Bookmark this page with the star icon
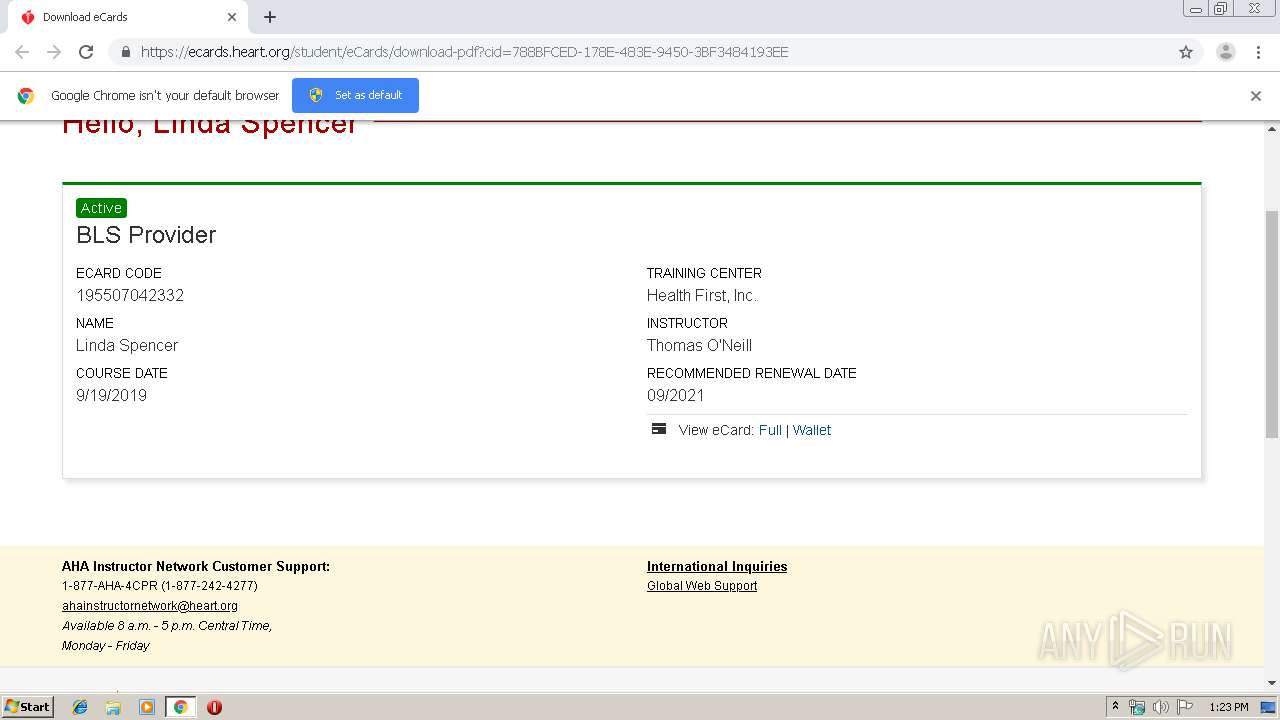1280x720 pixels. tap(1186, 52)
